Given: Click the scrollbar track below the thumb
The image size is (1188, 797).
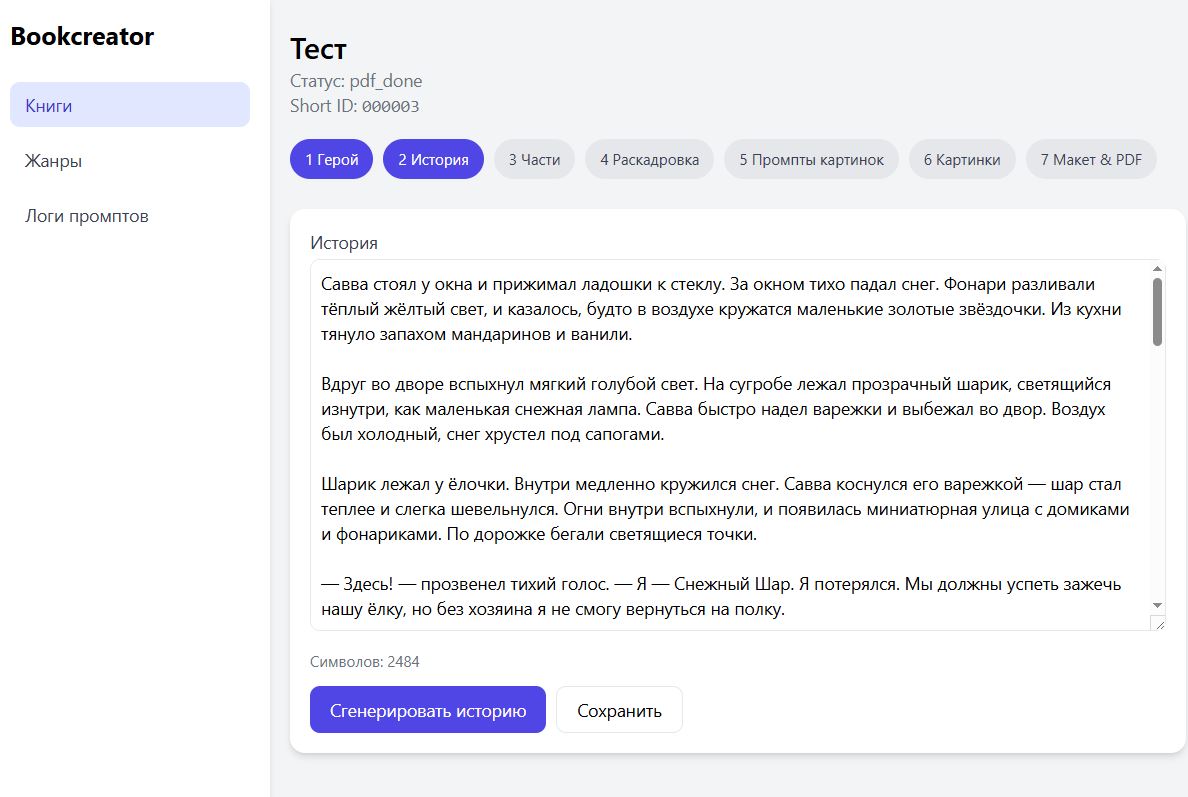Looking at the screenshot, I should [1157, 470].
